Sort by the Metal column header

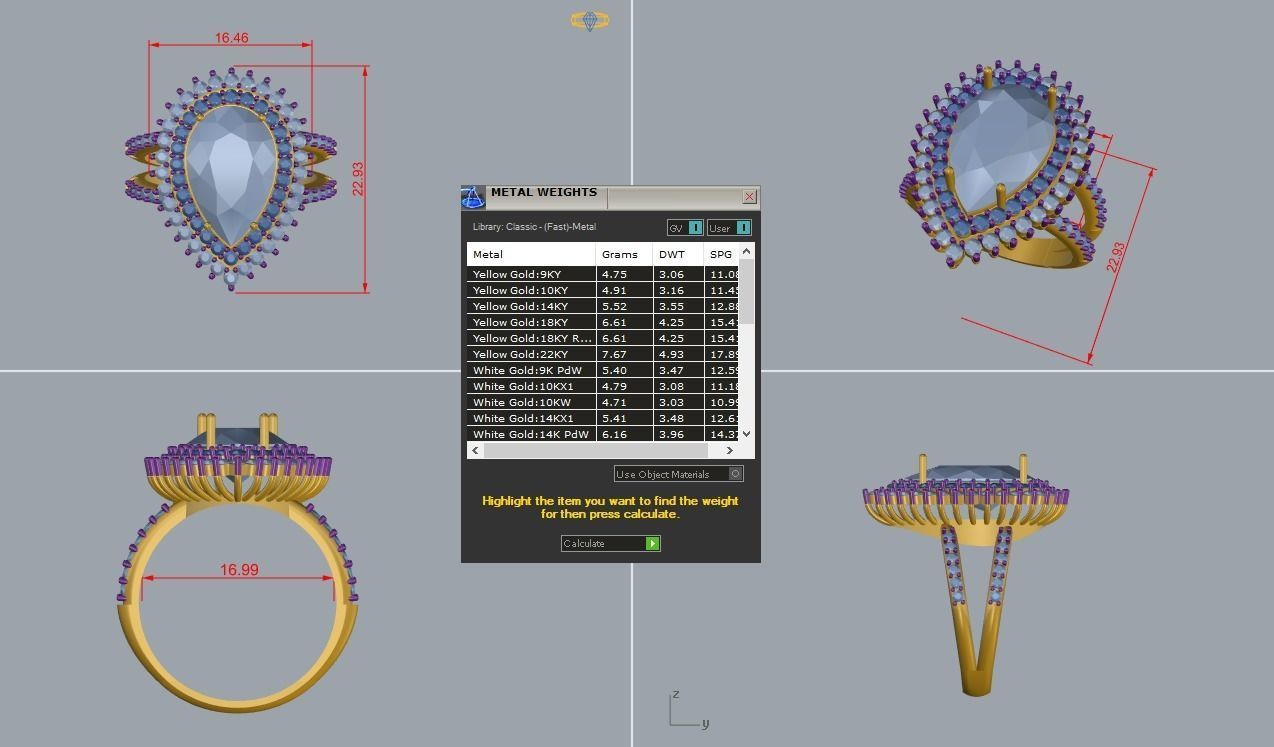point(531,254)
